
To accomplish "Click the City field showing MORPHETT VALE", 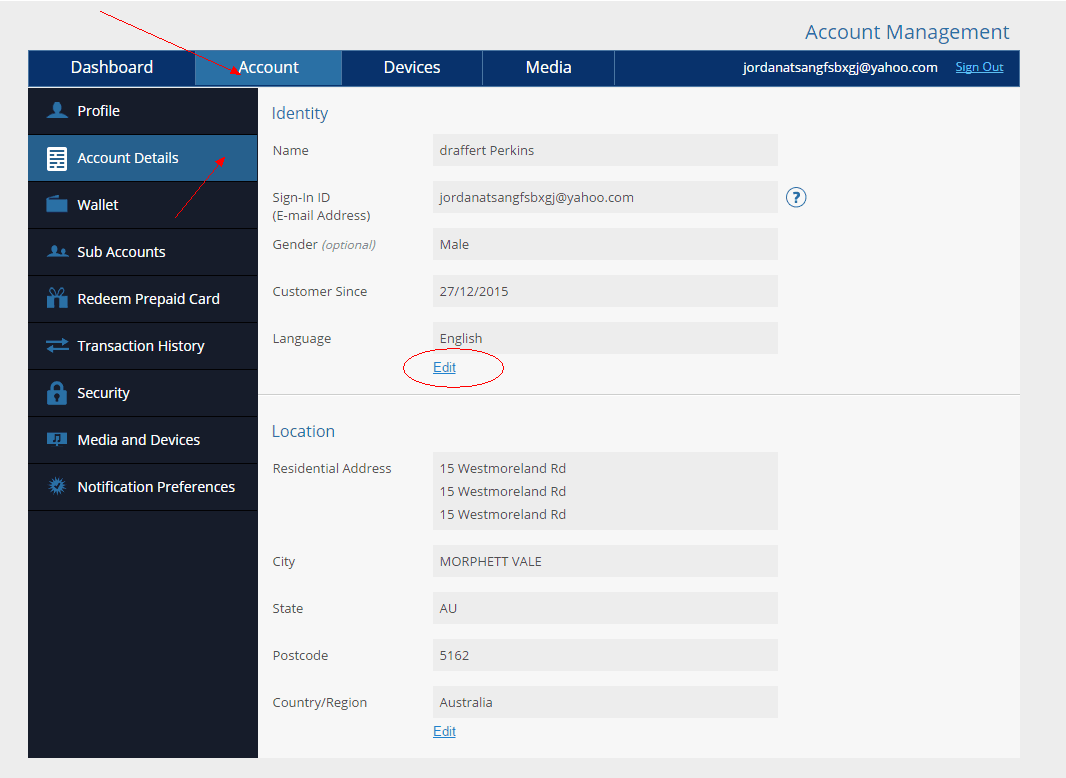I will click(x=605, y=561).
